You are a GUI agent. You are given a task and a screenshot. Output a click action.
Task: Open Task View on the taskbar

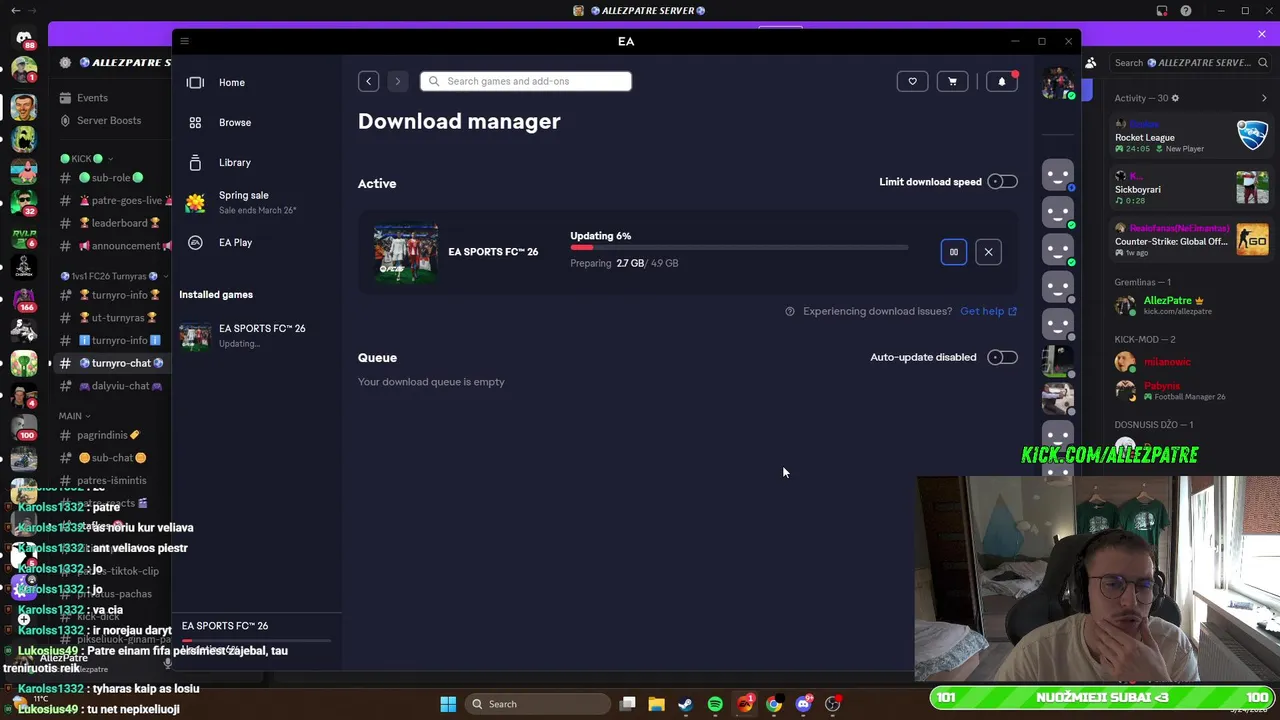coord(627,704)
